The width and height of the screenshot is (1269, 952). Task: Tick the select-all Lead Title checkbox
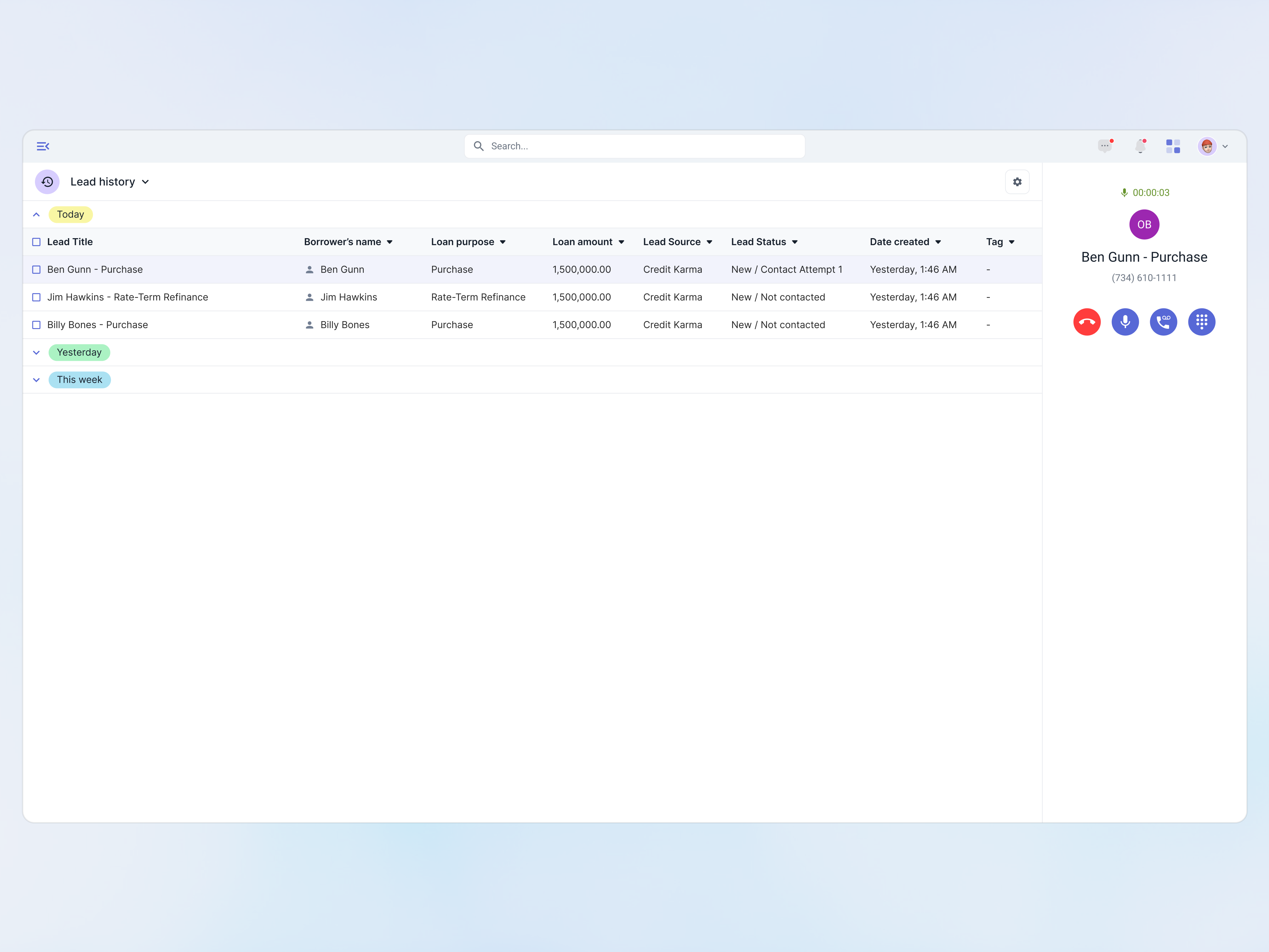tap(36, 242)
